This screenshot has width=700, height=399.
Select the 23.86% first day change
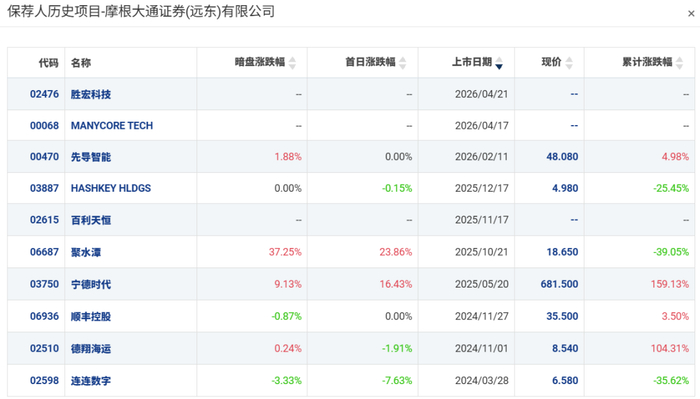coord(396,252)
